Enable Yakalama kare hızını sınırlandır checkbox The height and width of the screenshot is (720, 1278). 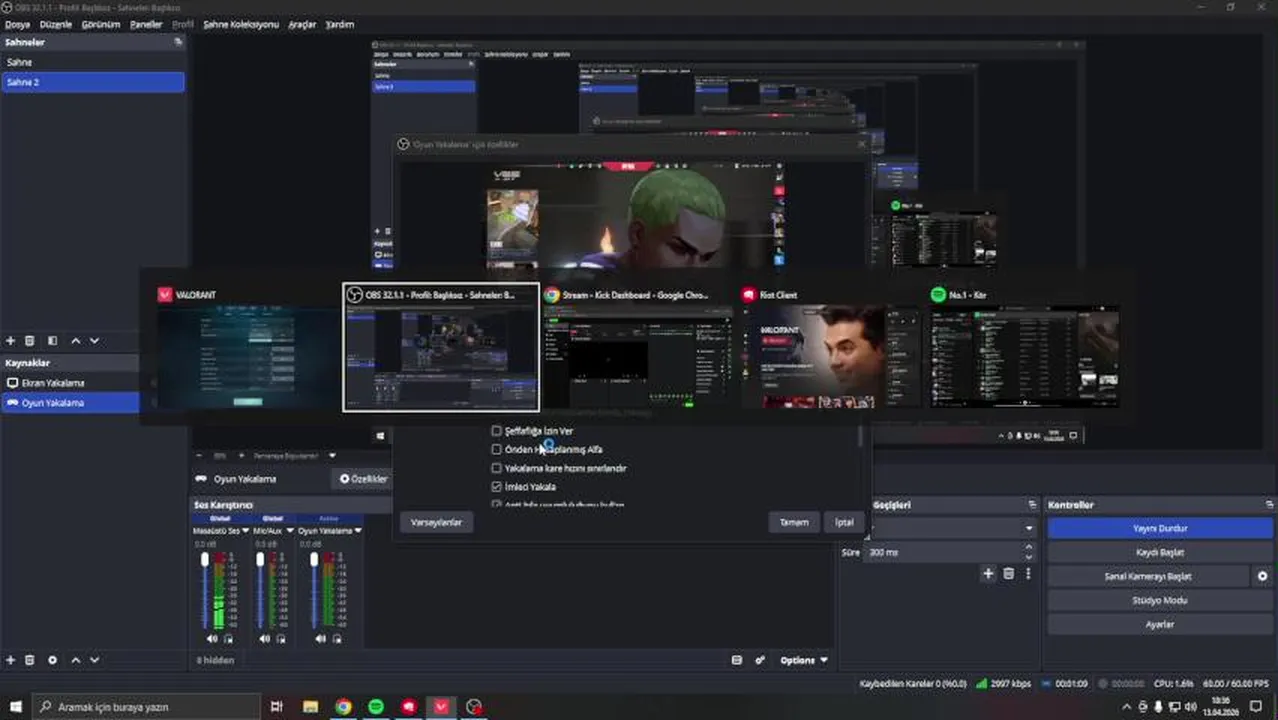(496, 468)
